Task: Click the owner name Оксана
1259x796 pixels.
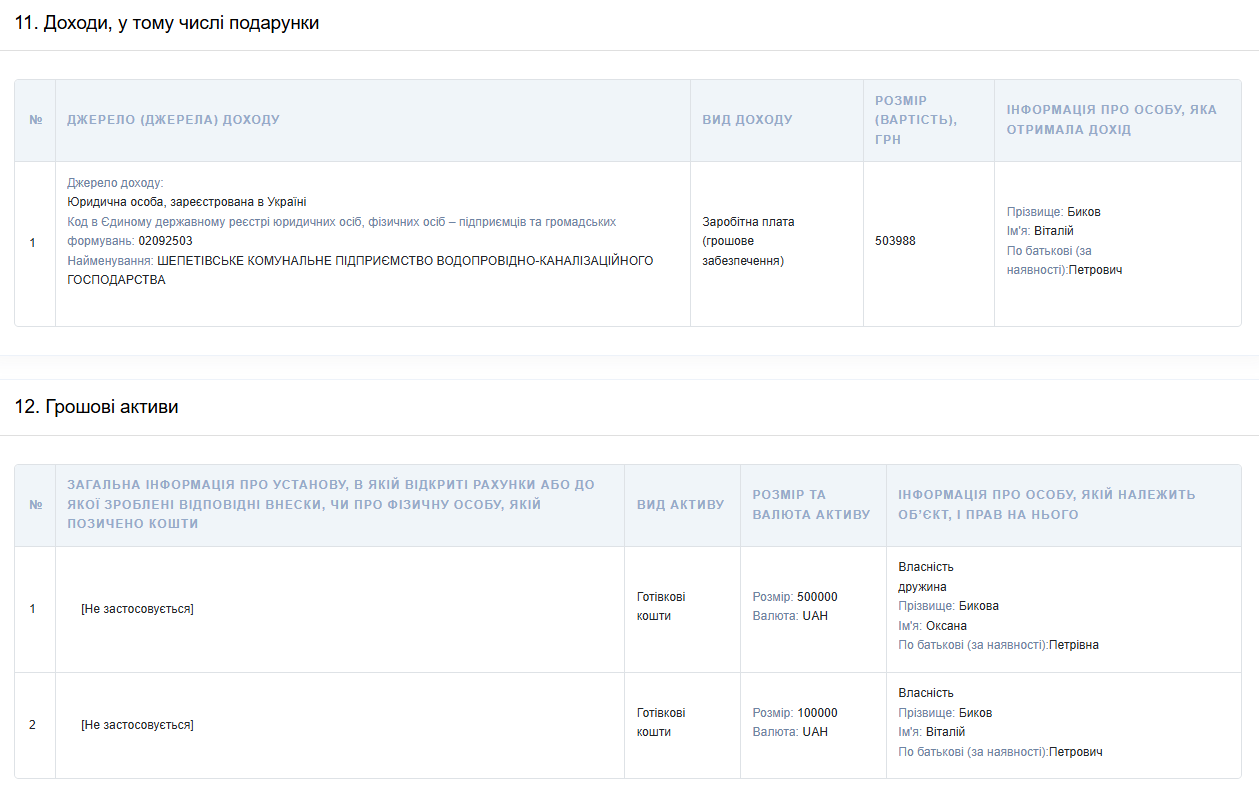Action: tap(946, 626)
